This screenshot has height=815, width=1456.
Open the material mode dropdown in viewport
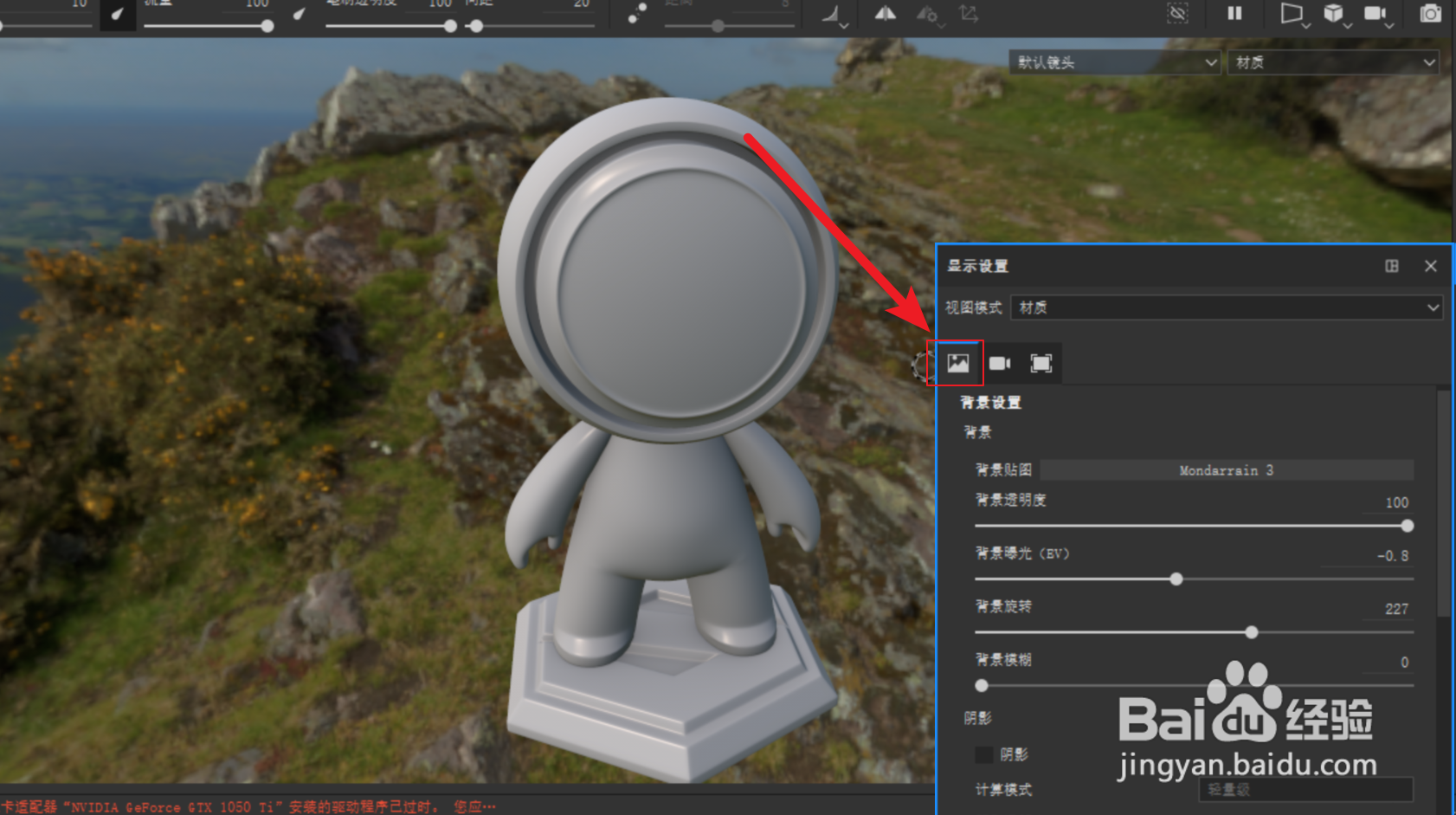pos(1333,62)
